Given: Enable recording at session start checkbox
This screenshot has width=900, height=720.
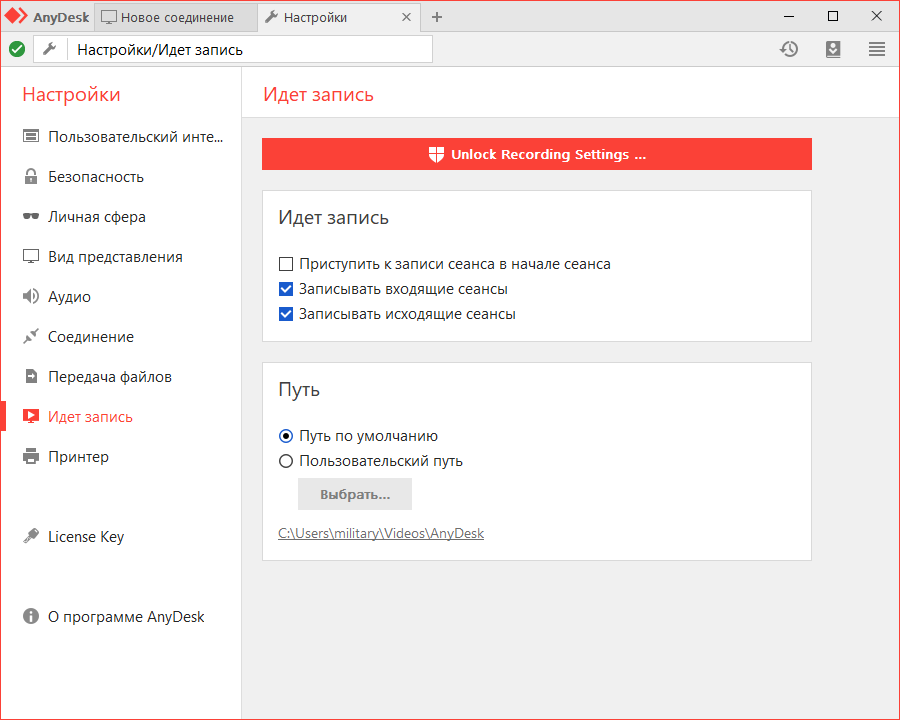Looking at the screenshot, I should coord(286,264).
